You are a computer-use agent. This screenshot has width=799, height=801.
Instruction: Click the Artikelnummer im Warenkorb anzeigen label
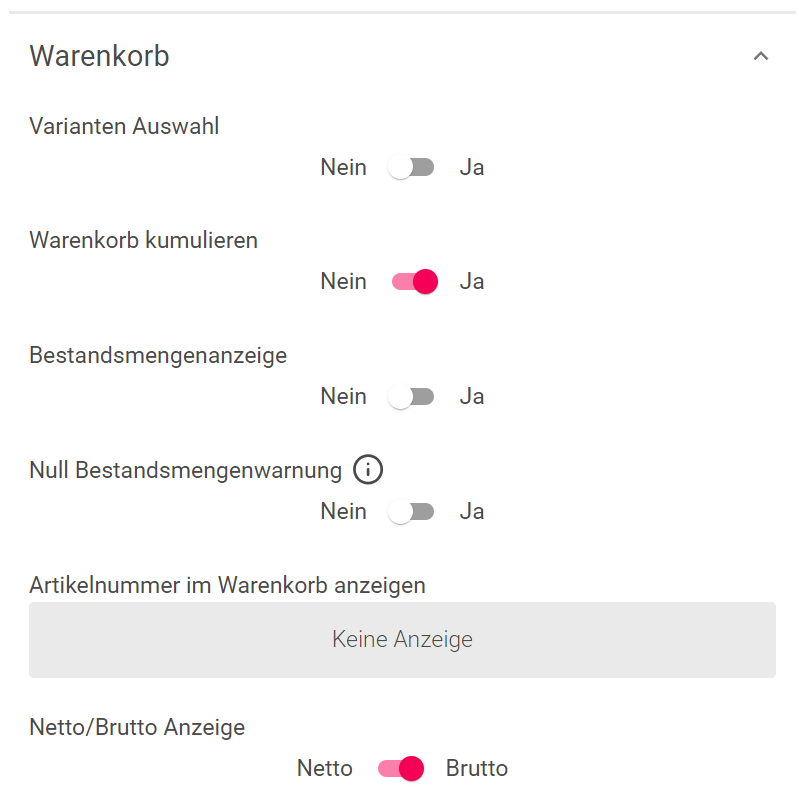pyautogui.click(x=228, y=585)
